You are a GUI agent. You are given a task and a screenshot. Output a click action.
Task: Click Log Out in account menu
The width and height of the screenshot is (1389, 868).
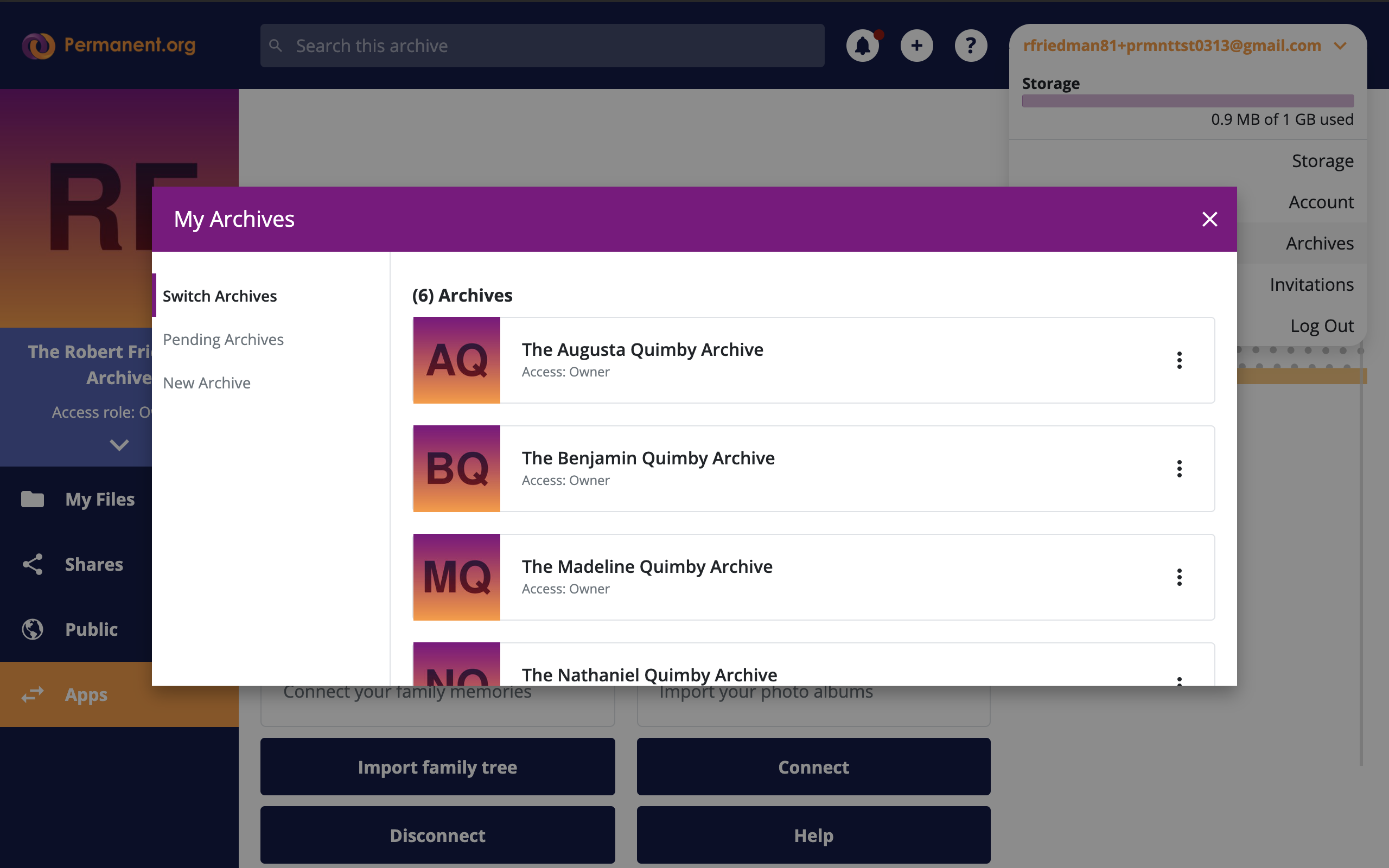coord(1321,325)
